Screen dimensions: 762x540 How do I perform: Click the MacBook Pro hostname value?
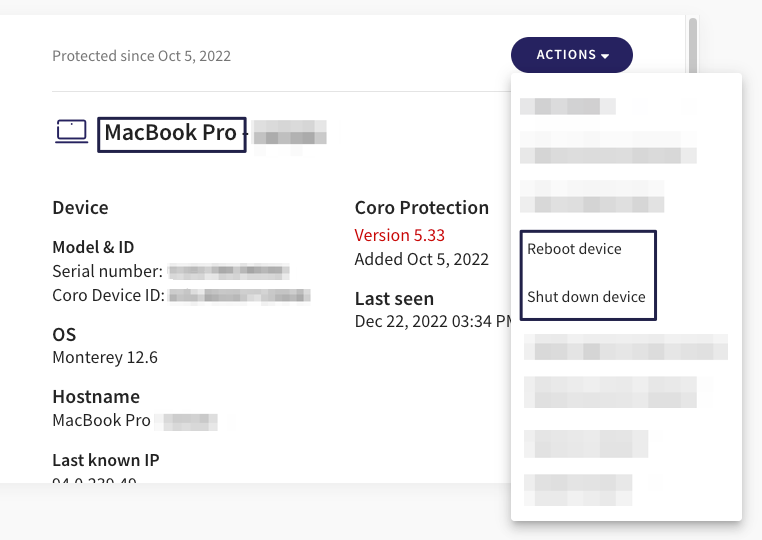[x=101, y=420]
